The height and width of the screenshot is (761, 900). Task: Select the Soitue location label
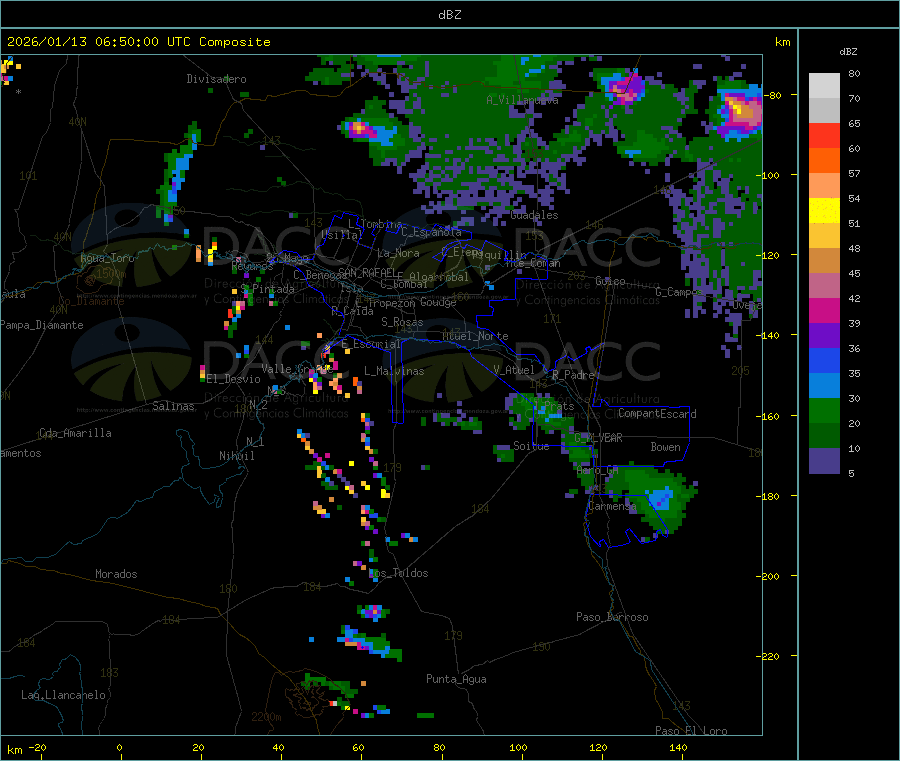(531, 446)
